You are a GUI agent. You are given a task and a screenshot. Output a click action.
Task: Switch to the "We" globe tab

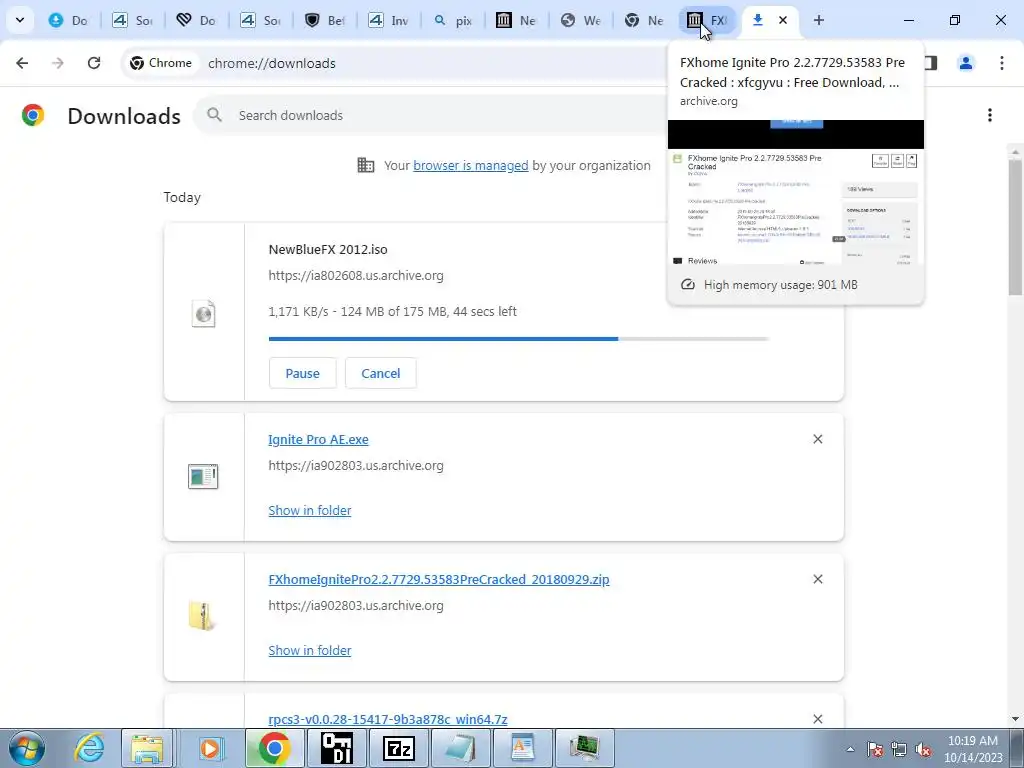[580, 20]
